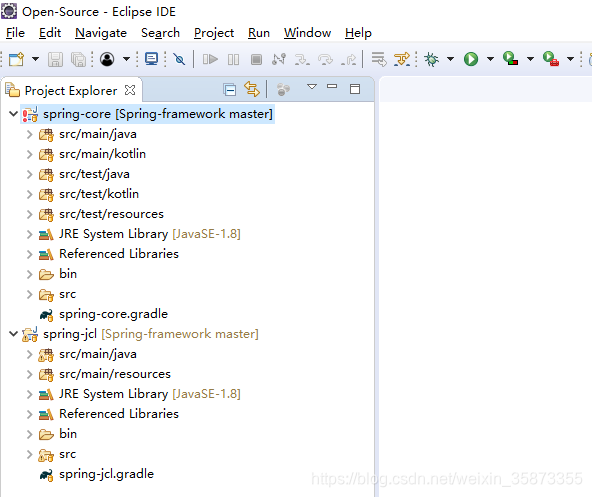Image resolution: width=592 pixels, height=497 pixels.
Task: Select the spring-jcl.gradle file
Action: [x=106, y=474]
